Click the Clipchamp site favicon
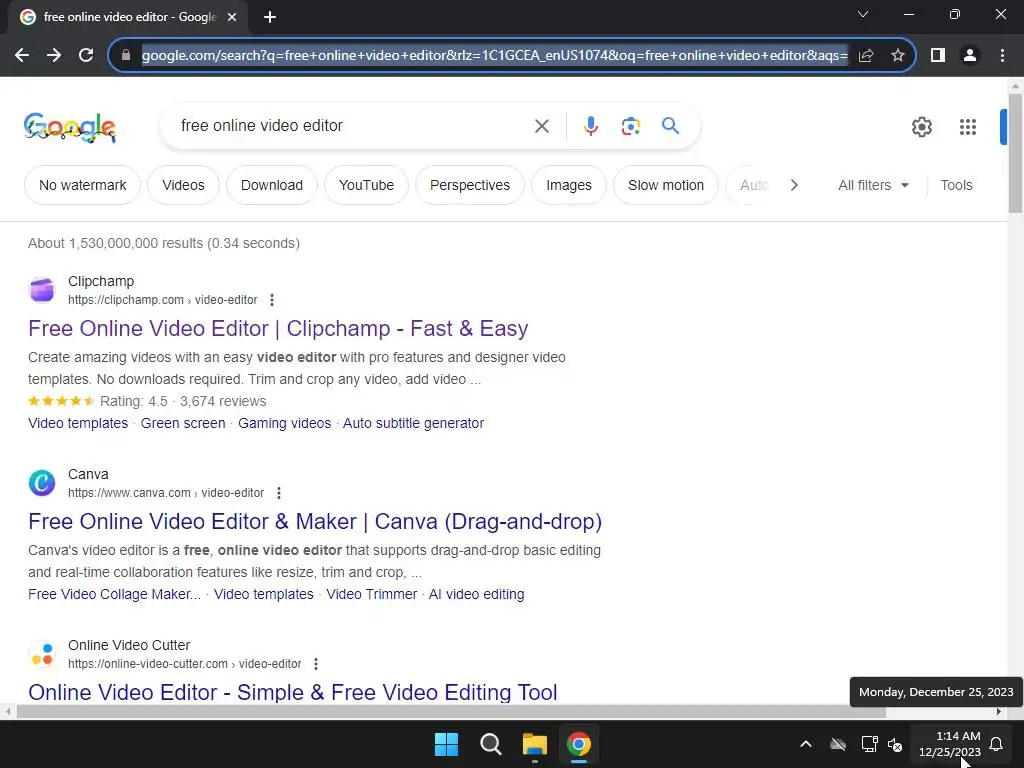 point(42,290)
